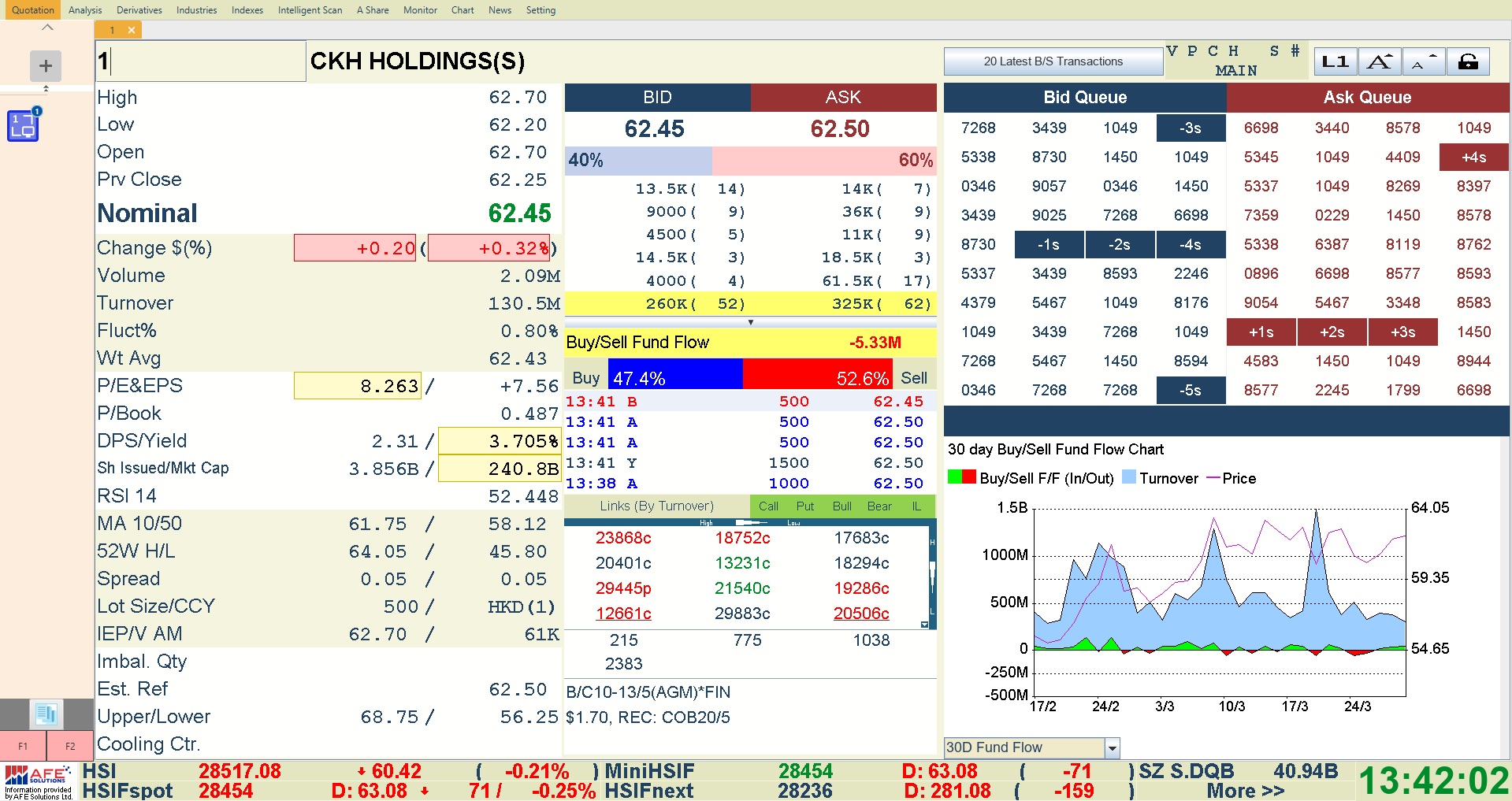Open warrant link 20506c
Viewport: 1512px width, 801px height.
point(861,614)
